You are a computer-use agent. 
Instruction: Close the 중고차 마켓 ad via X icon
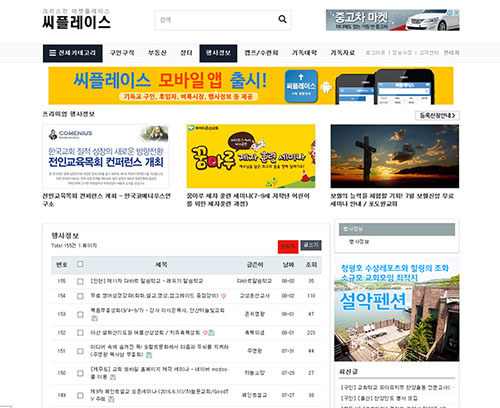click(456, 12)
